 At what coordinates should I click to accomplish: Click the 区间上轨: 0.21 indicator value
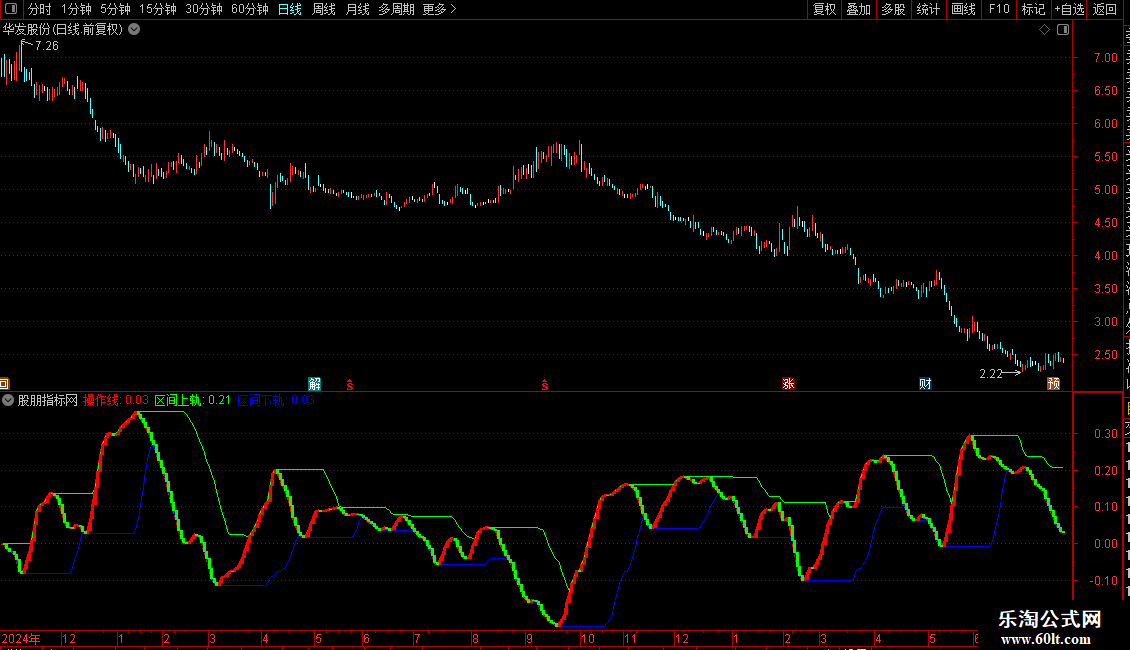point(192,400)
